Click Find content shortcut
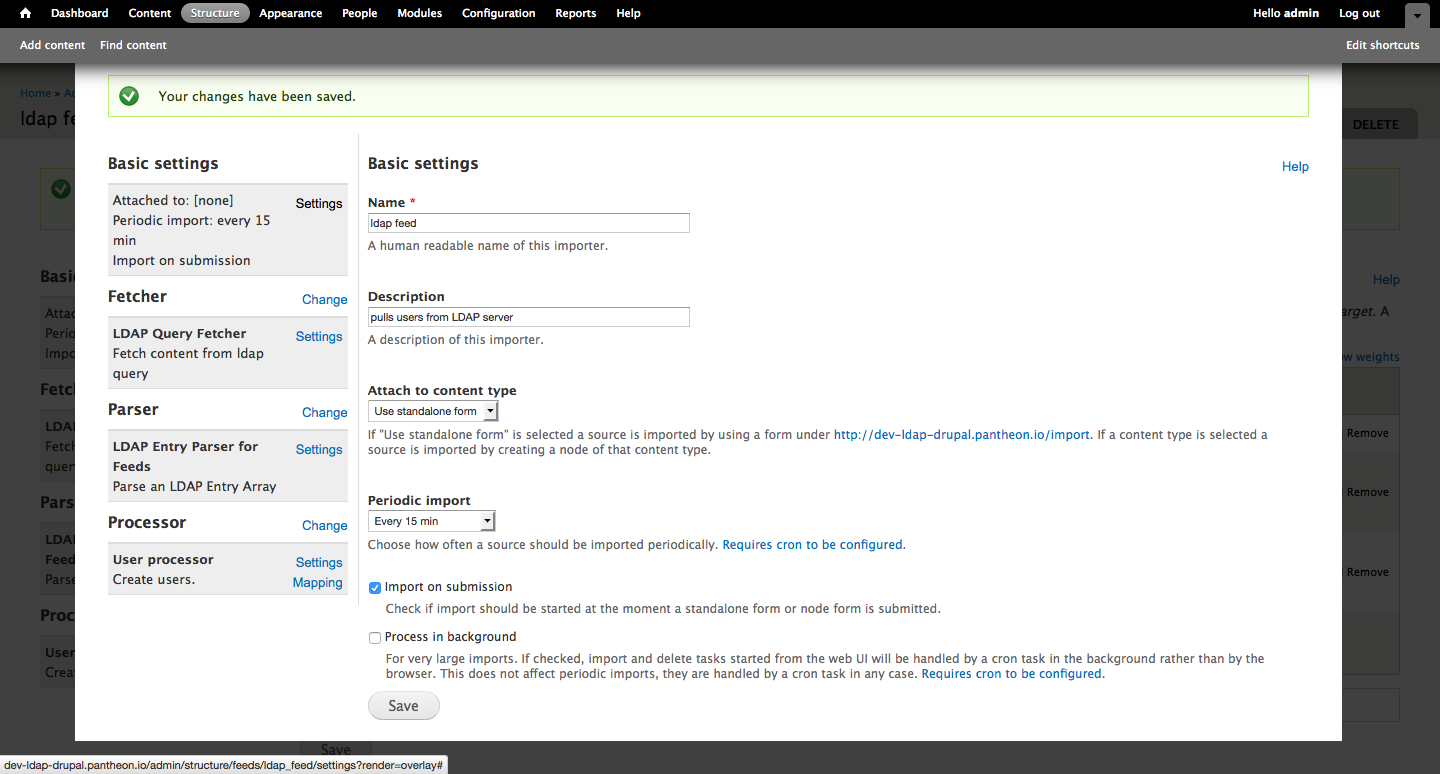The width and height of the screenshot is (1440, 774). click(x=133, y=45)
